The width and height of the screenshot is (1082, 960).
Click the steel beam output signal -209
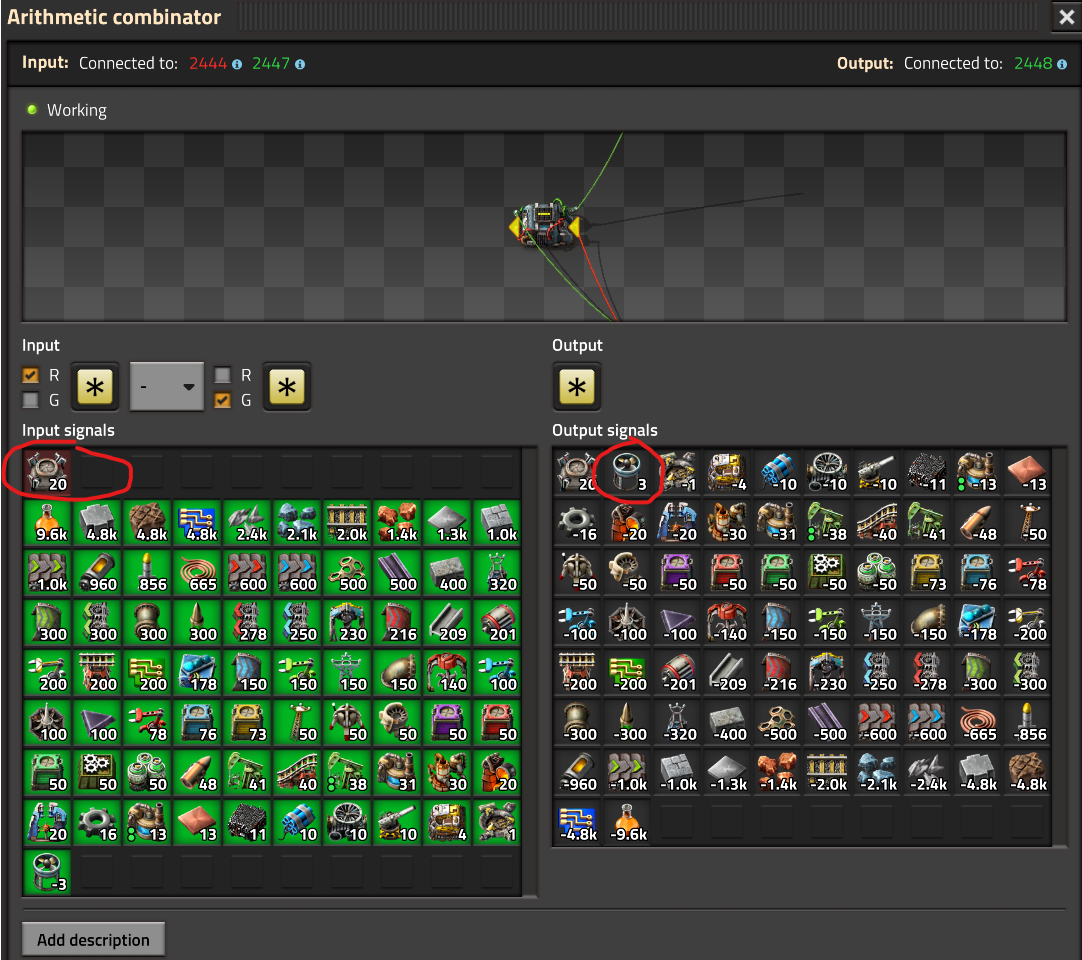pyautogui.click(x=727, y=672)
